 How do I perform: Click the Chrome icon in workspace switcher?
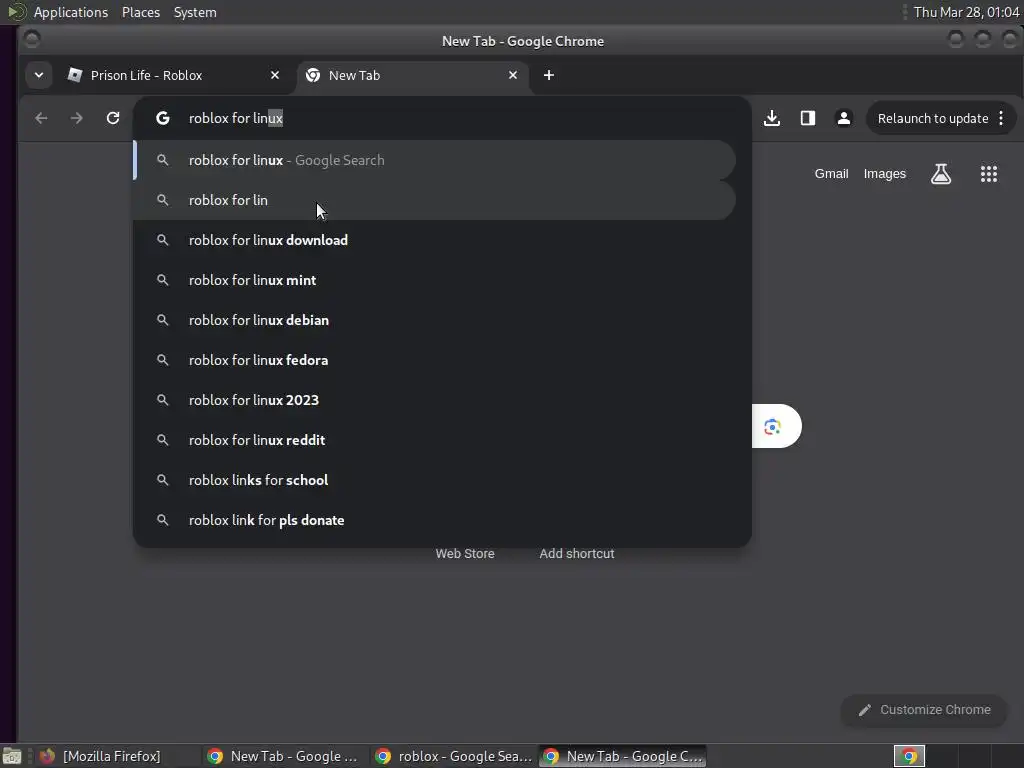909,756
